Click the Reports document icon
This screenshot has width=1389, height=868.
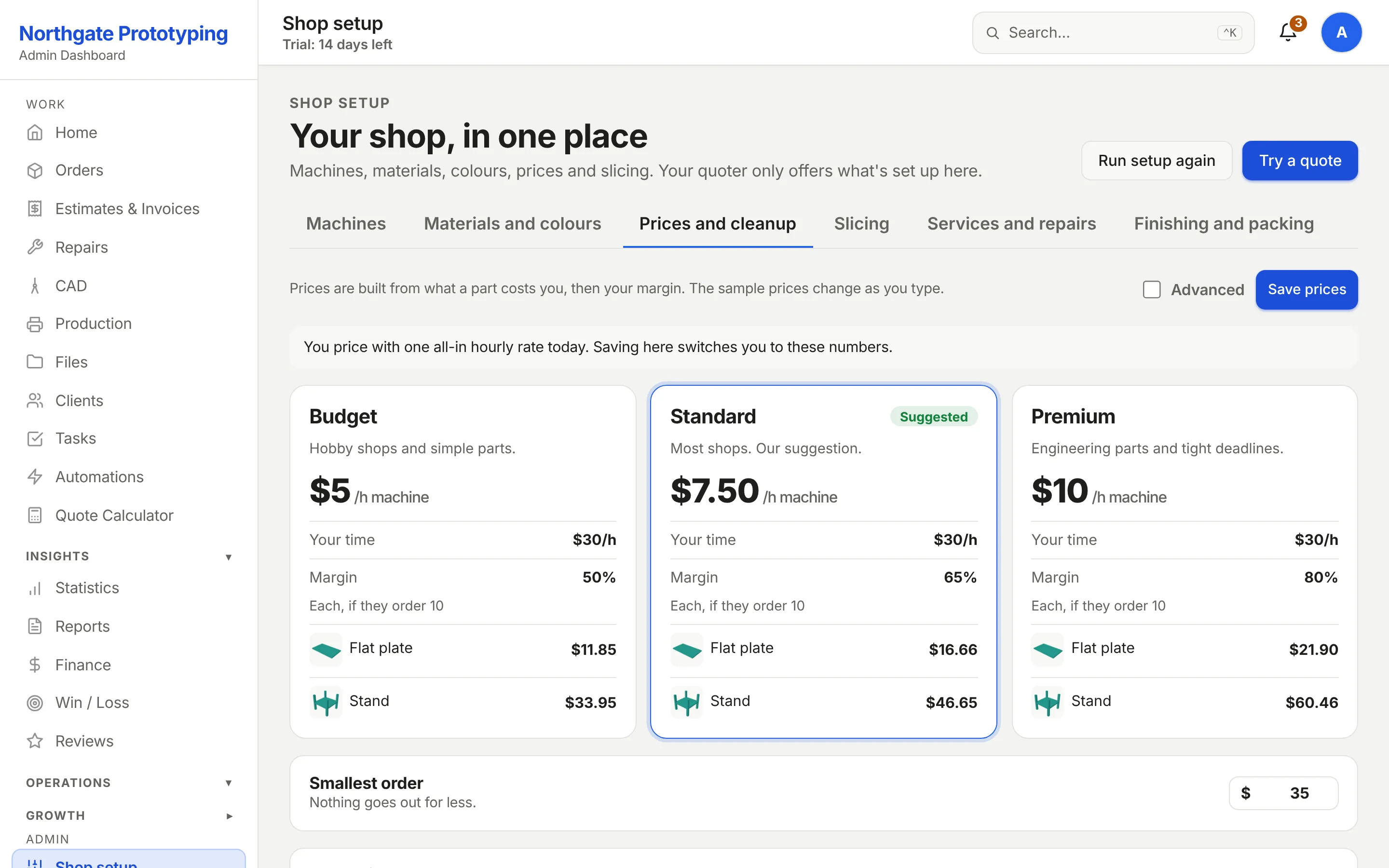click(x=35, y=626)
